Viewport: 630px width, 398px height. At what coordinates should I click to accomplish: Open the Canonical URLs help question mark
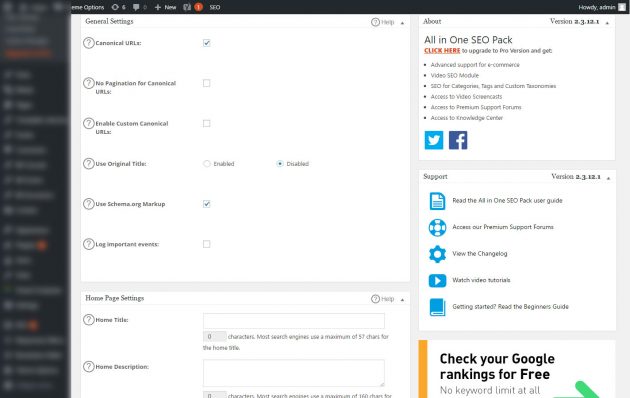tap(88, 43)
